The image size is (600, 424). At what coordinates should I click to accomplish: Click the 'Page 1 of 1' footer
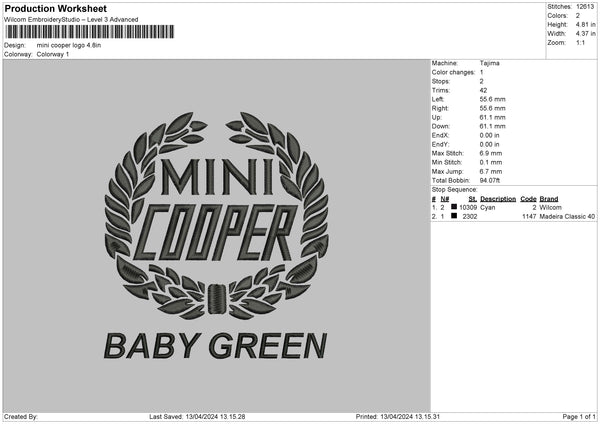pos(579,417)
